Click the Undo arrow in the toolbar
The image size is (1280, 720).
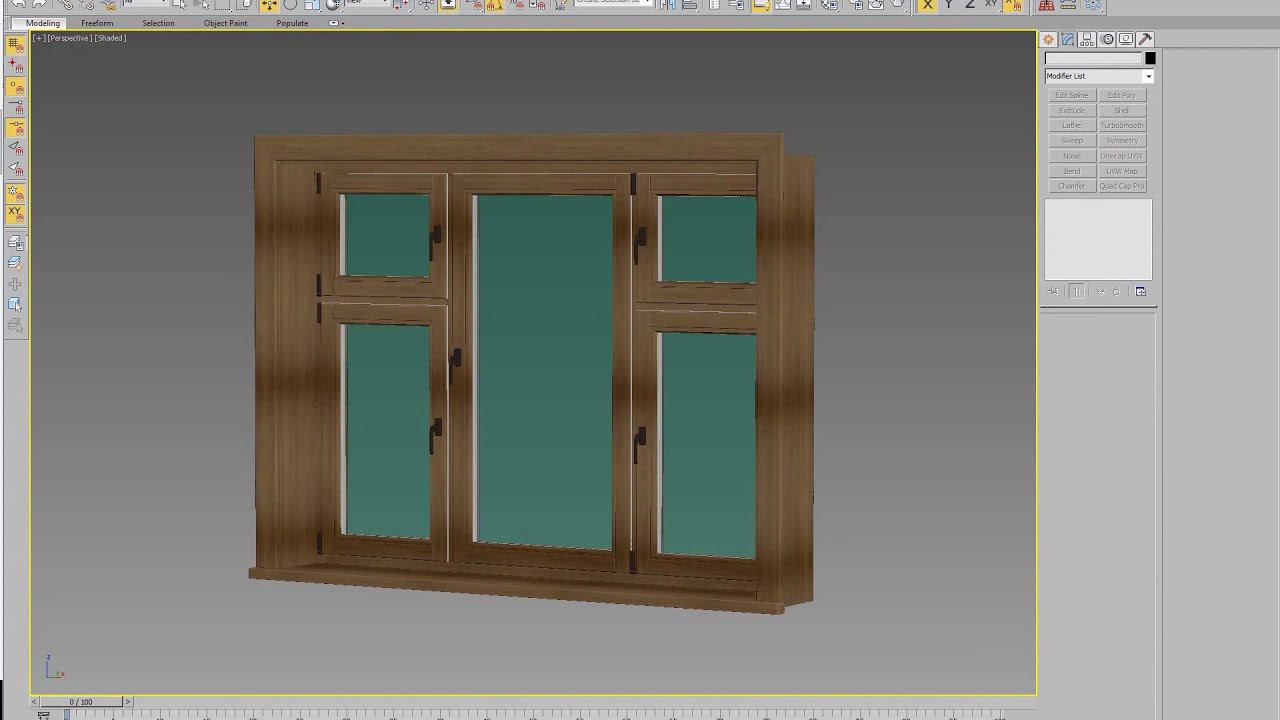coord(17,4)
